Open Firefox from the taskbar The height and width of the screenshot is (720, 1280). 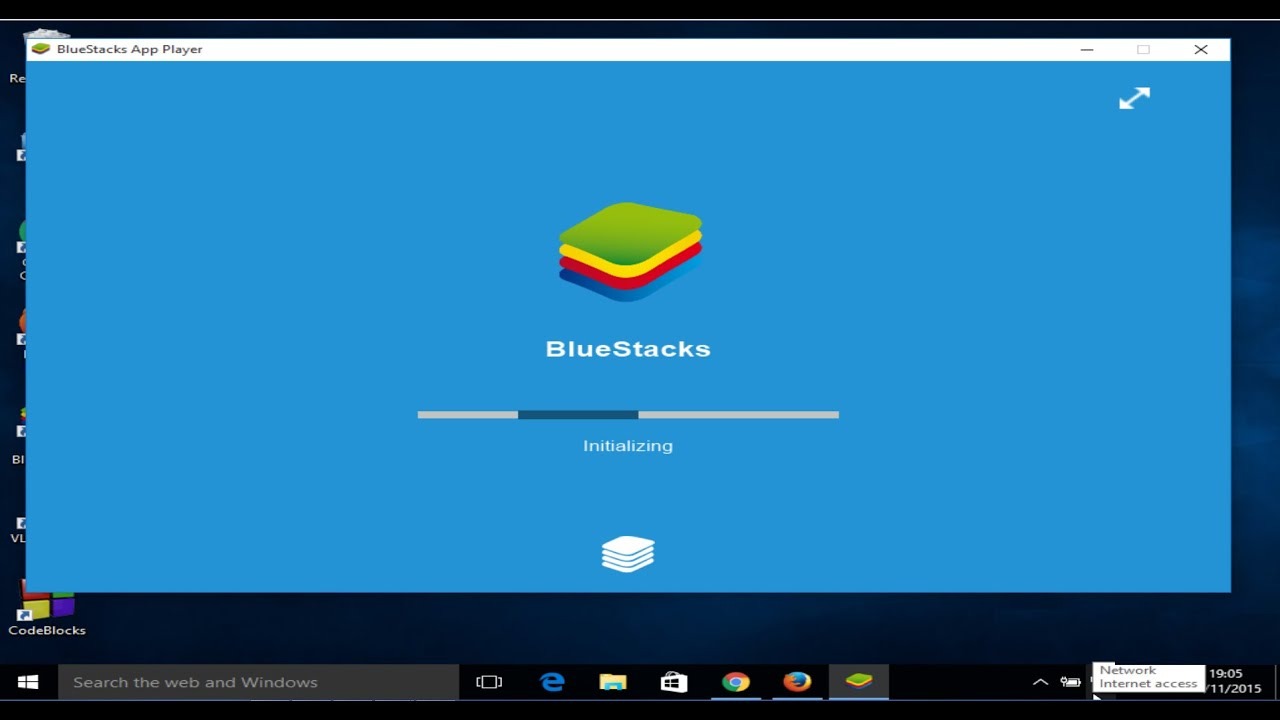point(797,681)
